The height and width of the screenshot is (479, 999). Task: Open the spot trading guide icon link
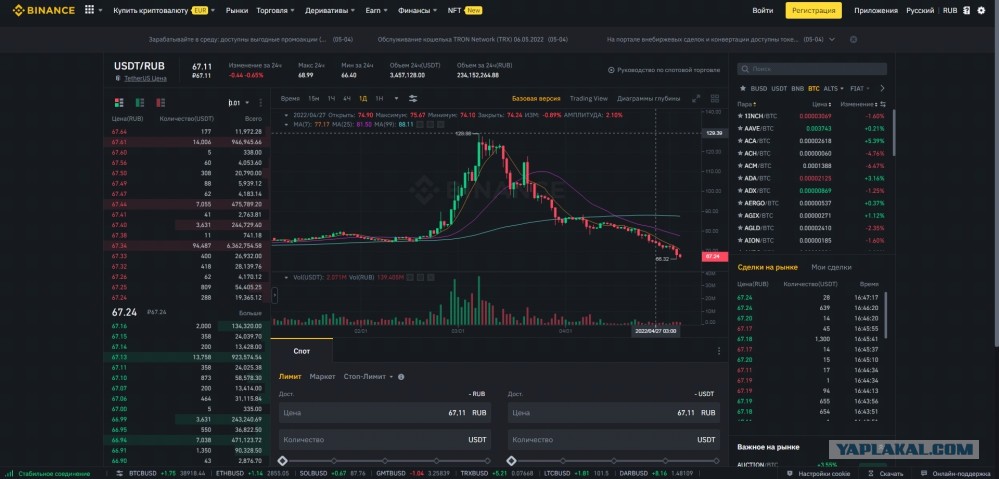click(x=611, y=70)
